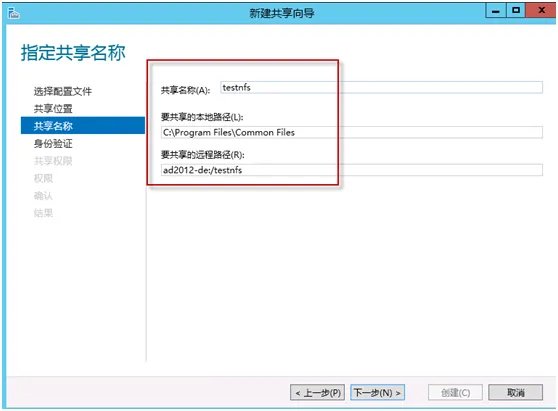Proceed with the 下一步(N) button
Screen dimensions: 558x411
point(378,392)
